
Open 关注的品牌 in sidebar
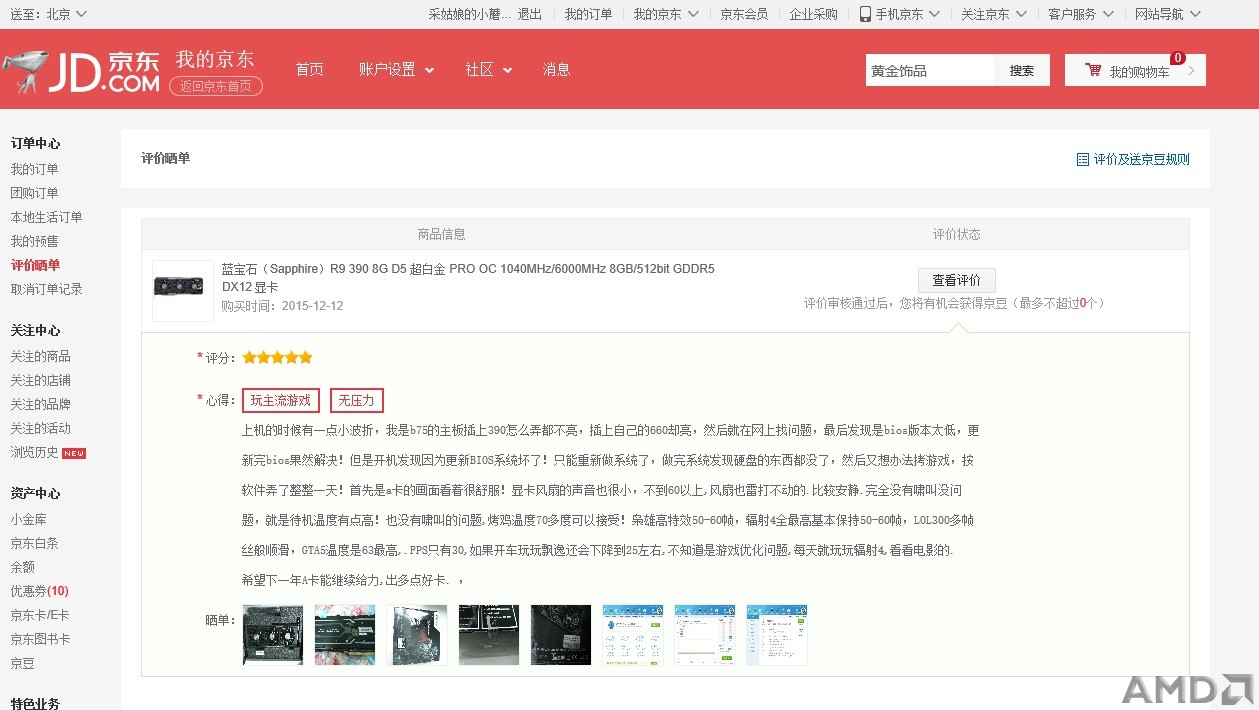pyautogui.click(x=41, y=404)
